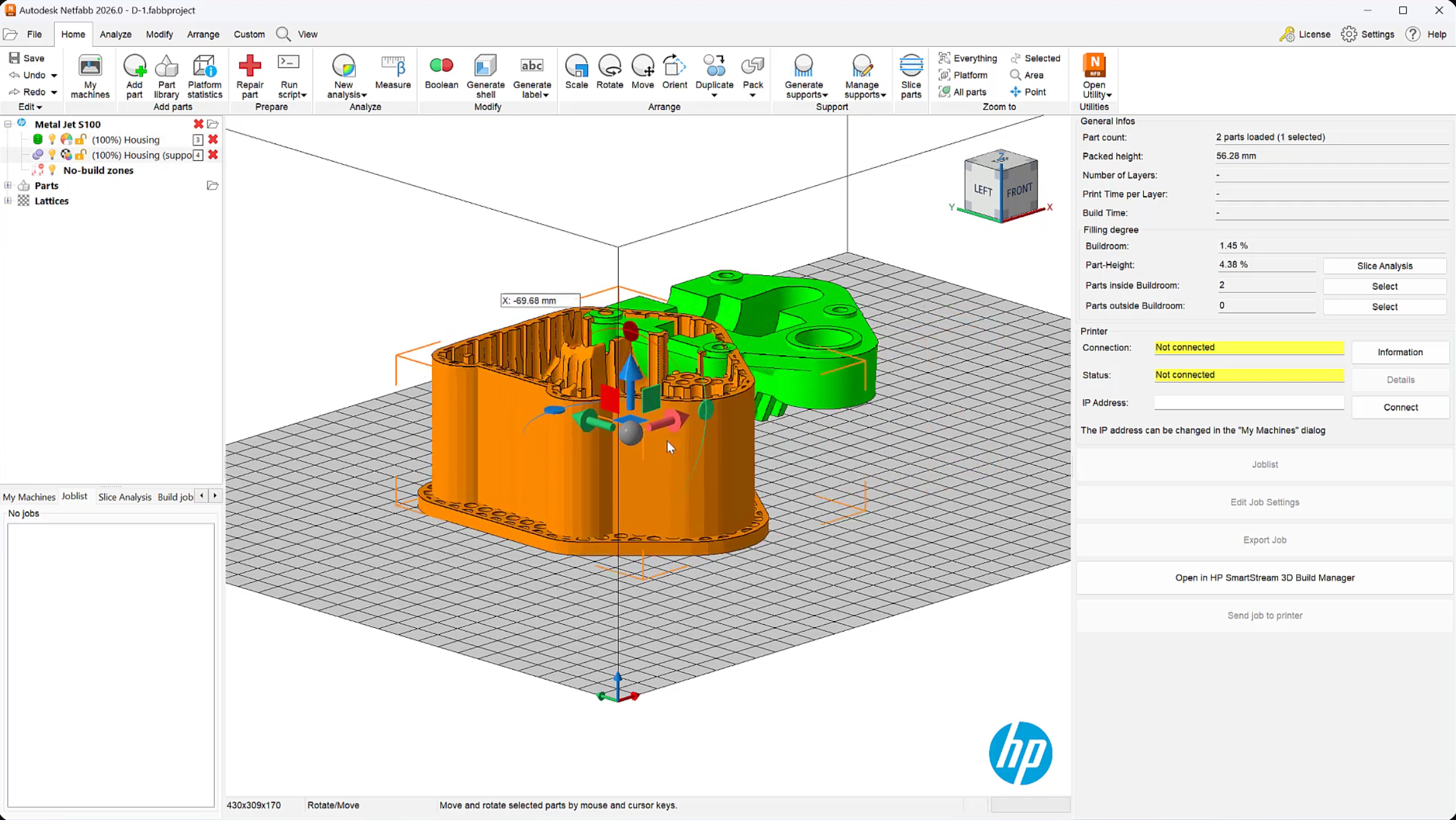Click the navigation view cube
This screenshot has width=1456, height=820.
click(x=1001, y=185)
